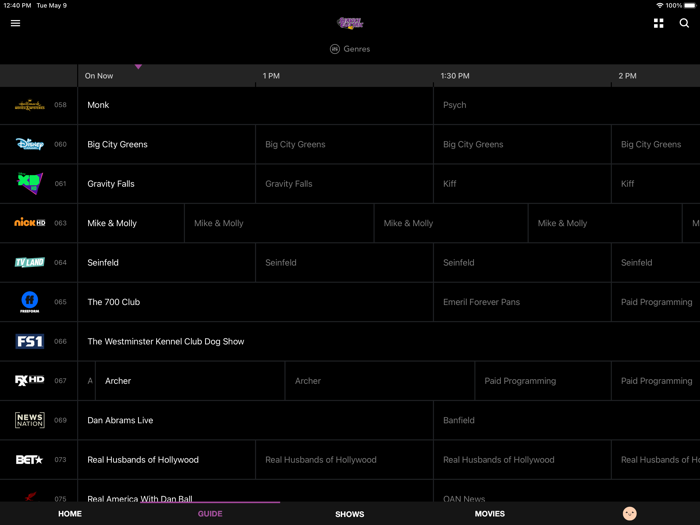Switch to the HOME tab
This screenshot has width=700, height=525.
click(x=70, y=514)
